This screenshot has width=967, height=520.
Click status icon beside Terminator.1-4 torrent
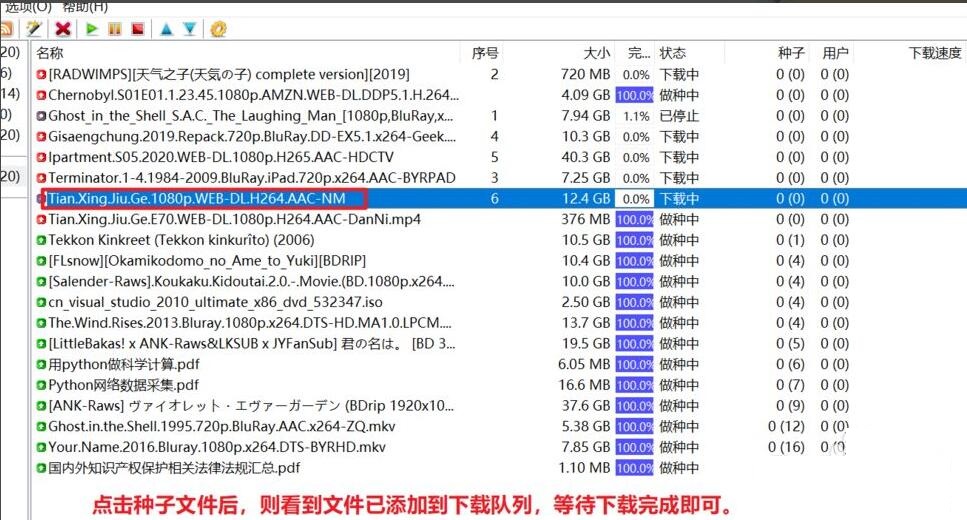[41, 178]
